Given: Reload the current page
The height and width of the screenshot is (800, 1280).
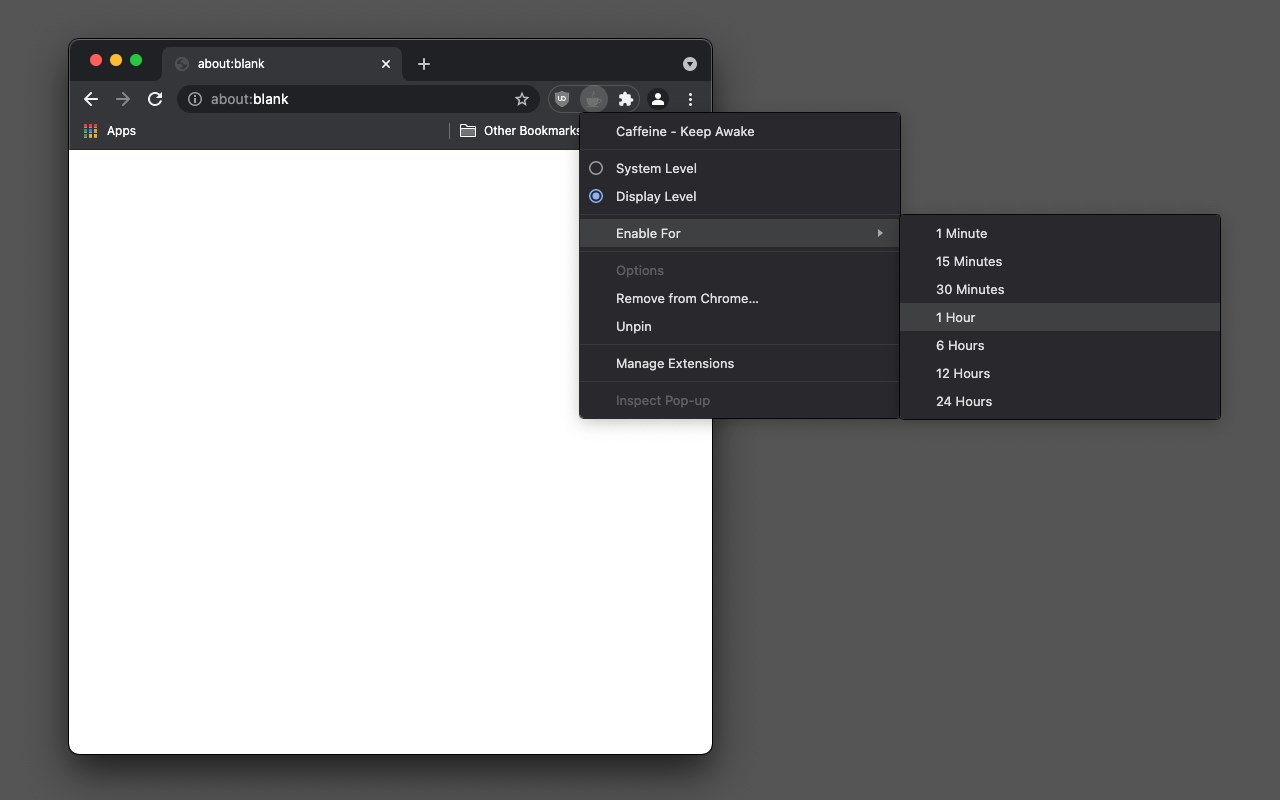Looking at the screenshot, I should pyautogui.click(x=155, y=99).
